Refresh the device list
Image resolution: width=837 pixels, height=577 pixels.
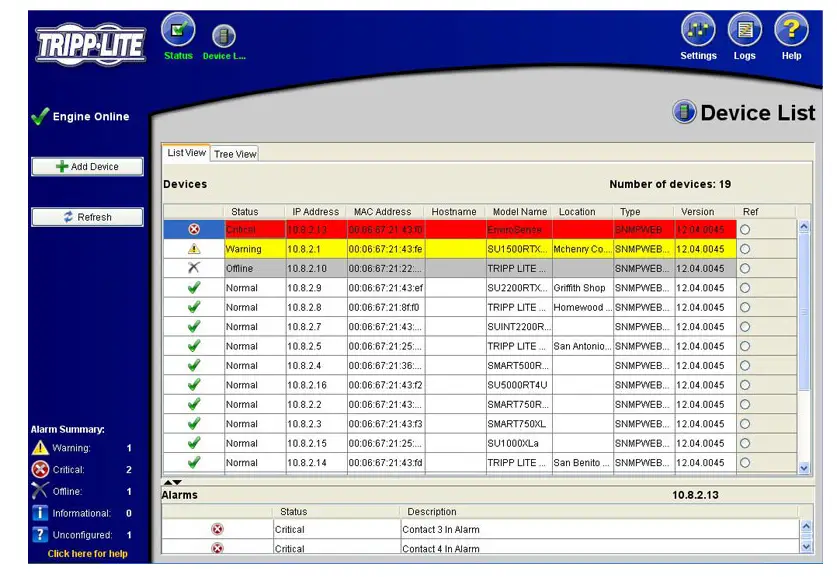coord(86,217)
